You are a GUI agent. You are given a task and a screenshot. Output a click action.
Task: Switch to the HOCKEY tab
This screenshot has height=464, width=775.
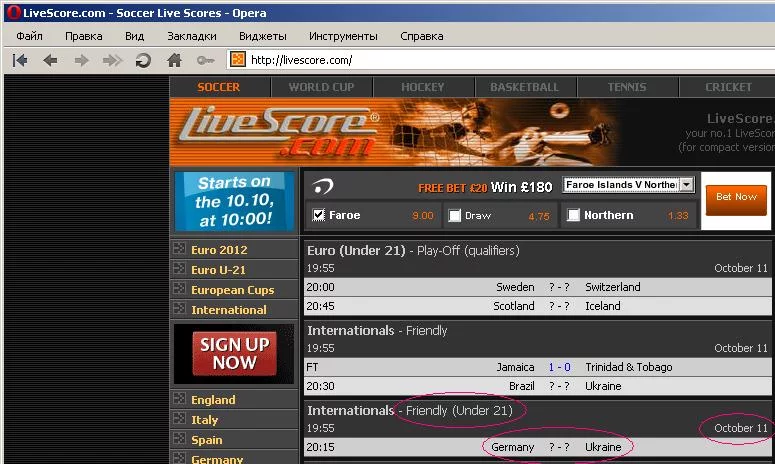[423, 87]
